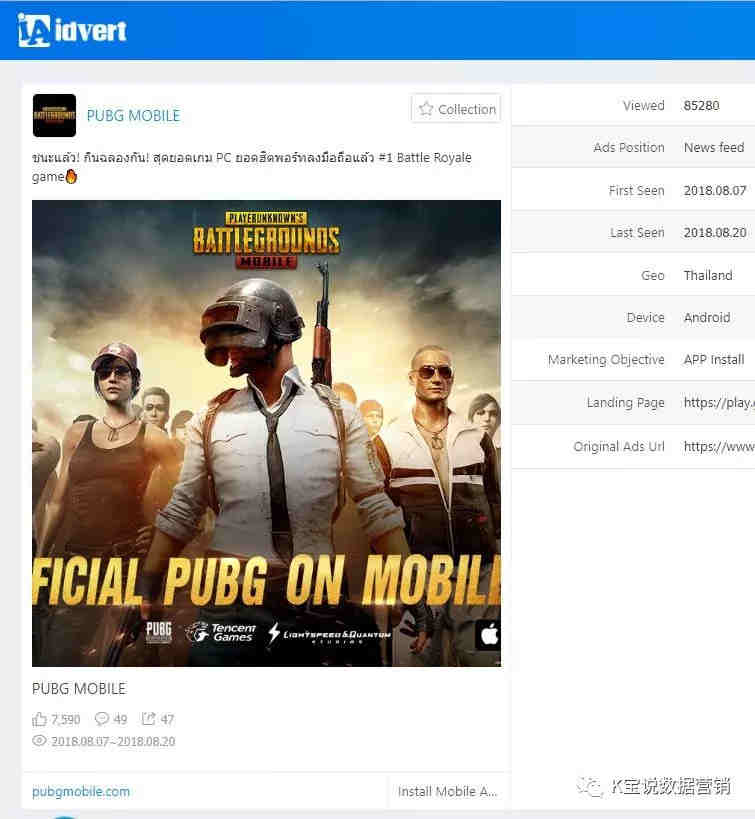Open the PUBG MOBILE advertiser name link

(133, 115)
